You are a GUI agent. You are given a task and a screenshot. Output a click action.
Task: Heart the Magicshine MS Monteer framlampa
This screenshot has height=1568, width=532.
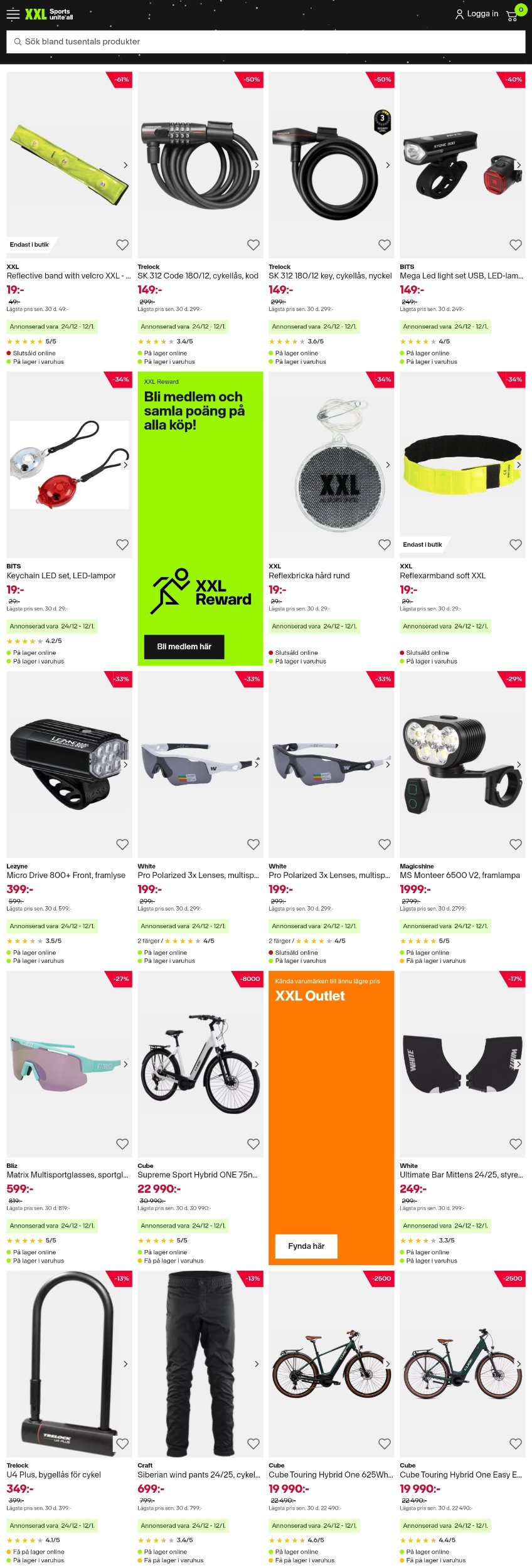click(516, 844)
